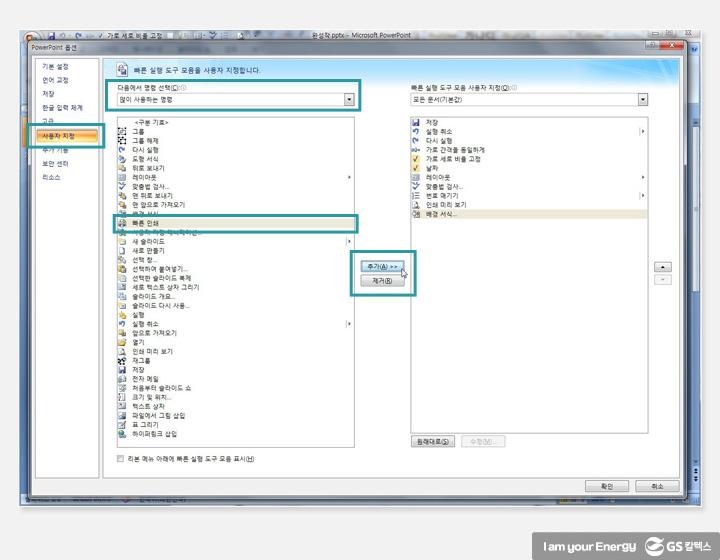Select the 빠른 인쇄 (Quick Print) command icon
Viewport: 720px width, 560px height.
(x=121, y=223)
